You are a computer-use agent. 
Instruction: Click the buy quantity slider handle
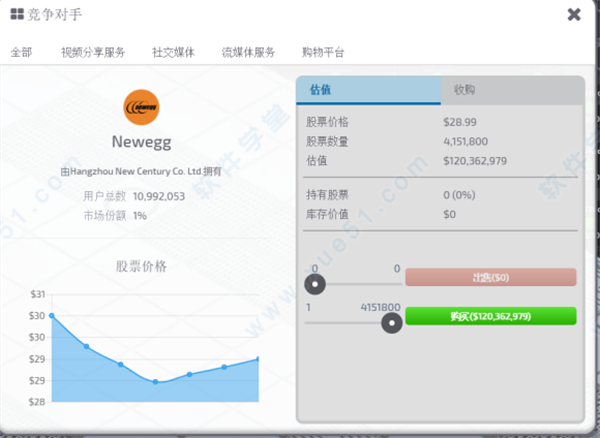[392, 323]
